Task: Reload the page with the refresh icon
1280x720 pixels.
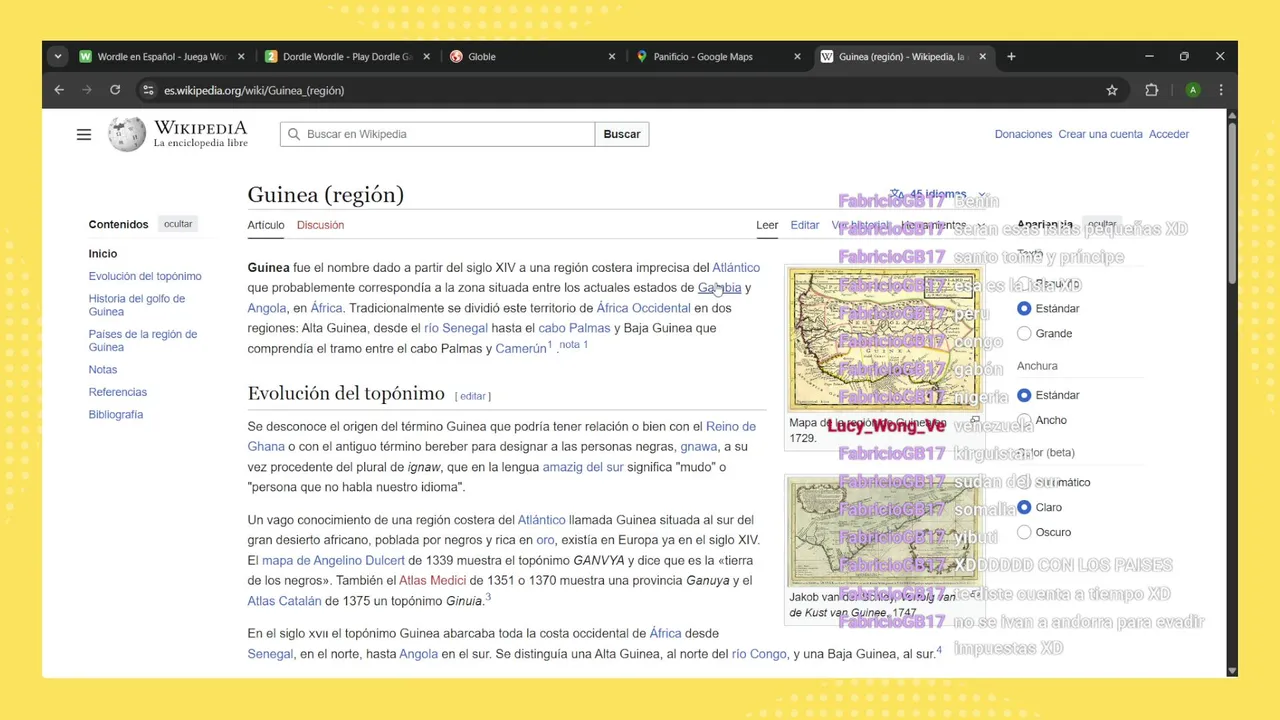Action: tap(115, 90)
